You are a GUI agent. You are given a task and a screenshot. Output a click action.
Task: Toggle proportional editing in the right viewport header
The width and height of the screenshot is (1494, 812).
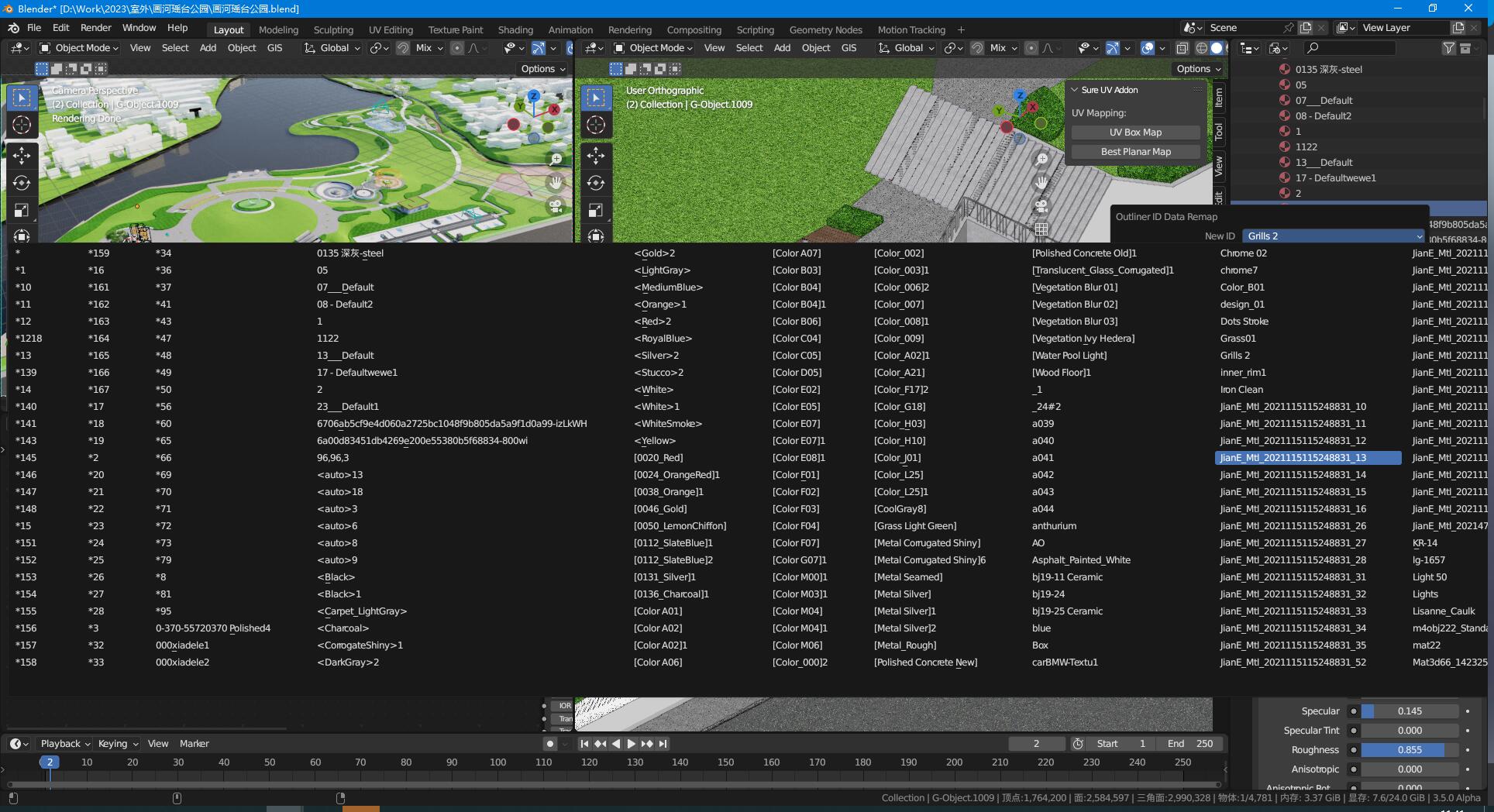click(1031, 48)
